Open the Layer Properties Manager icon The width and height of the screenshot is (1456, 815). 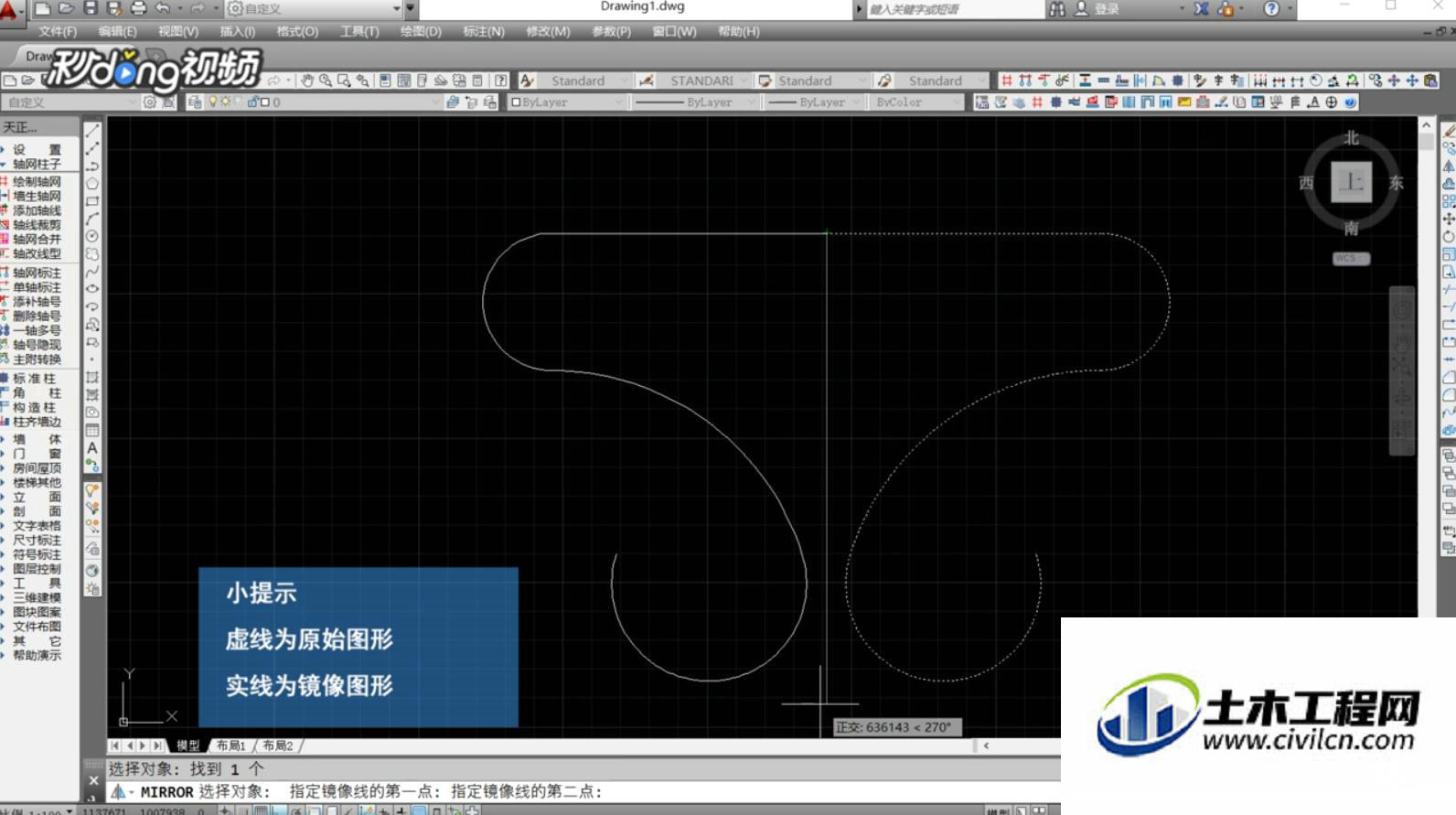pos(195,102)
